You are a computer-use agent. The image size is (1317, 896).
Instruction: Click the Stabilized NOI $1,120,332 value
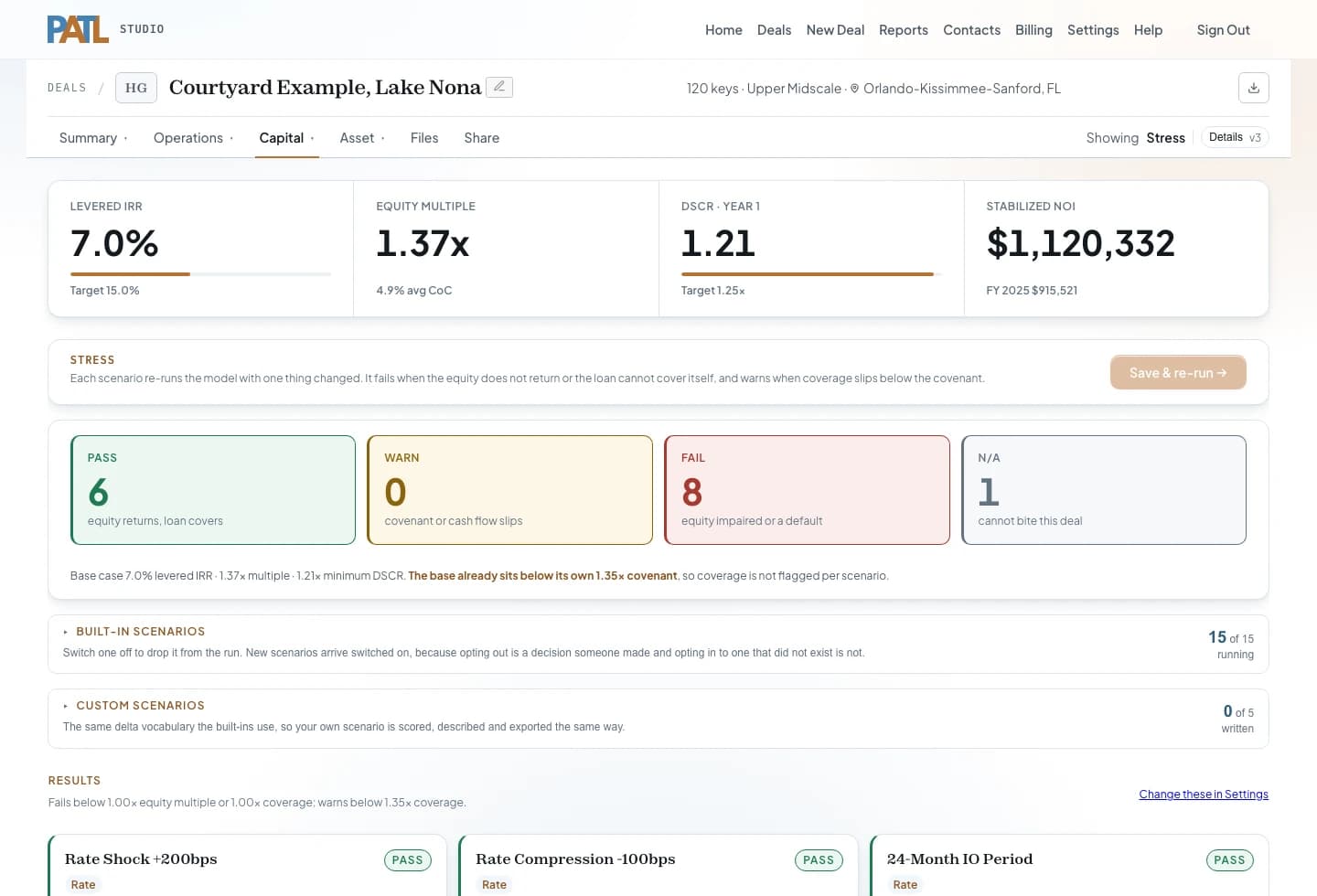(x=1080, y=243)
